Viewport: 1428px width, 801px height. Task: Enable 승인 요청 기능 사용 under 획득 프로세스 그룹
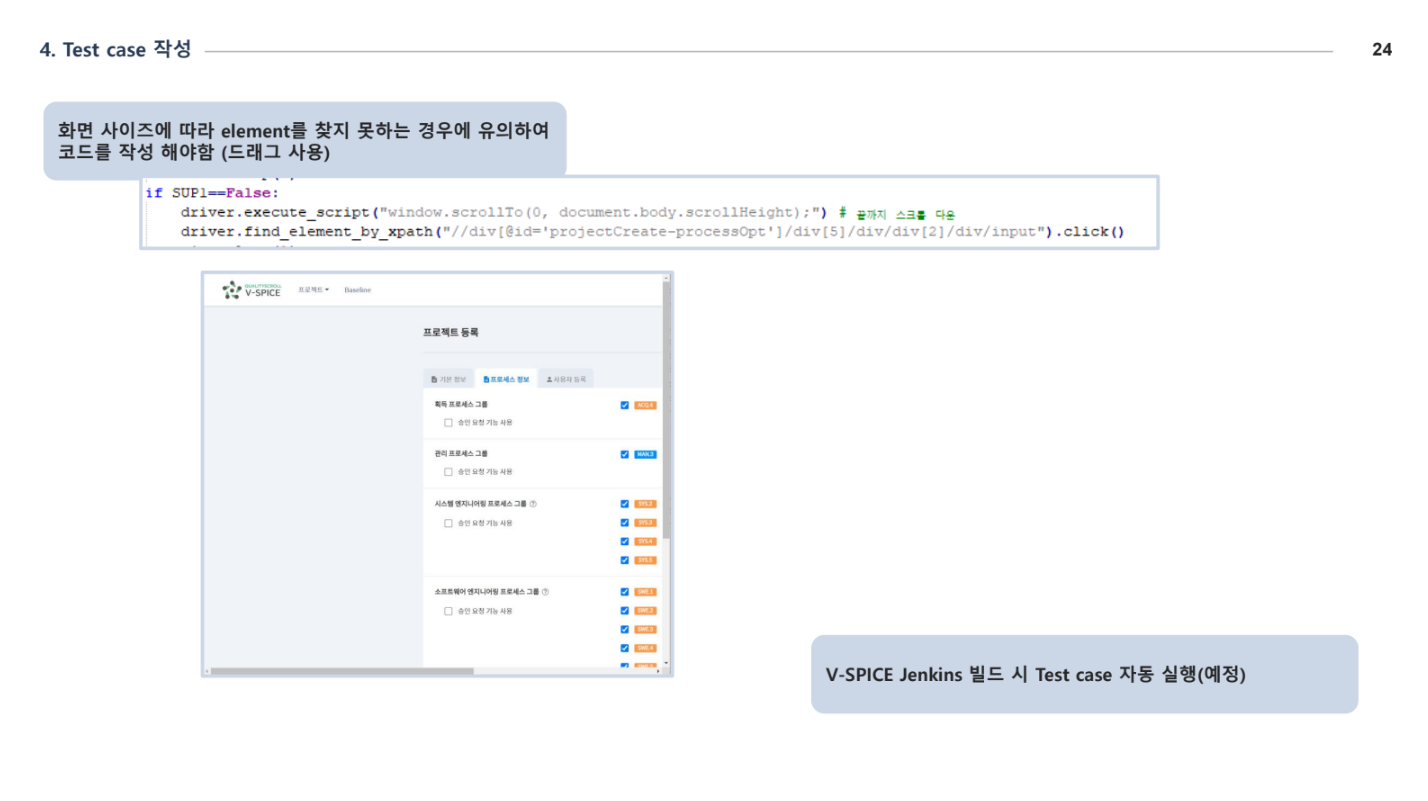tap(448, 423)
